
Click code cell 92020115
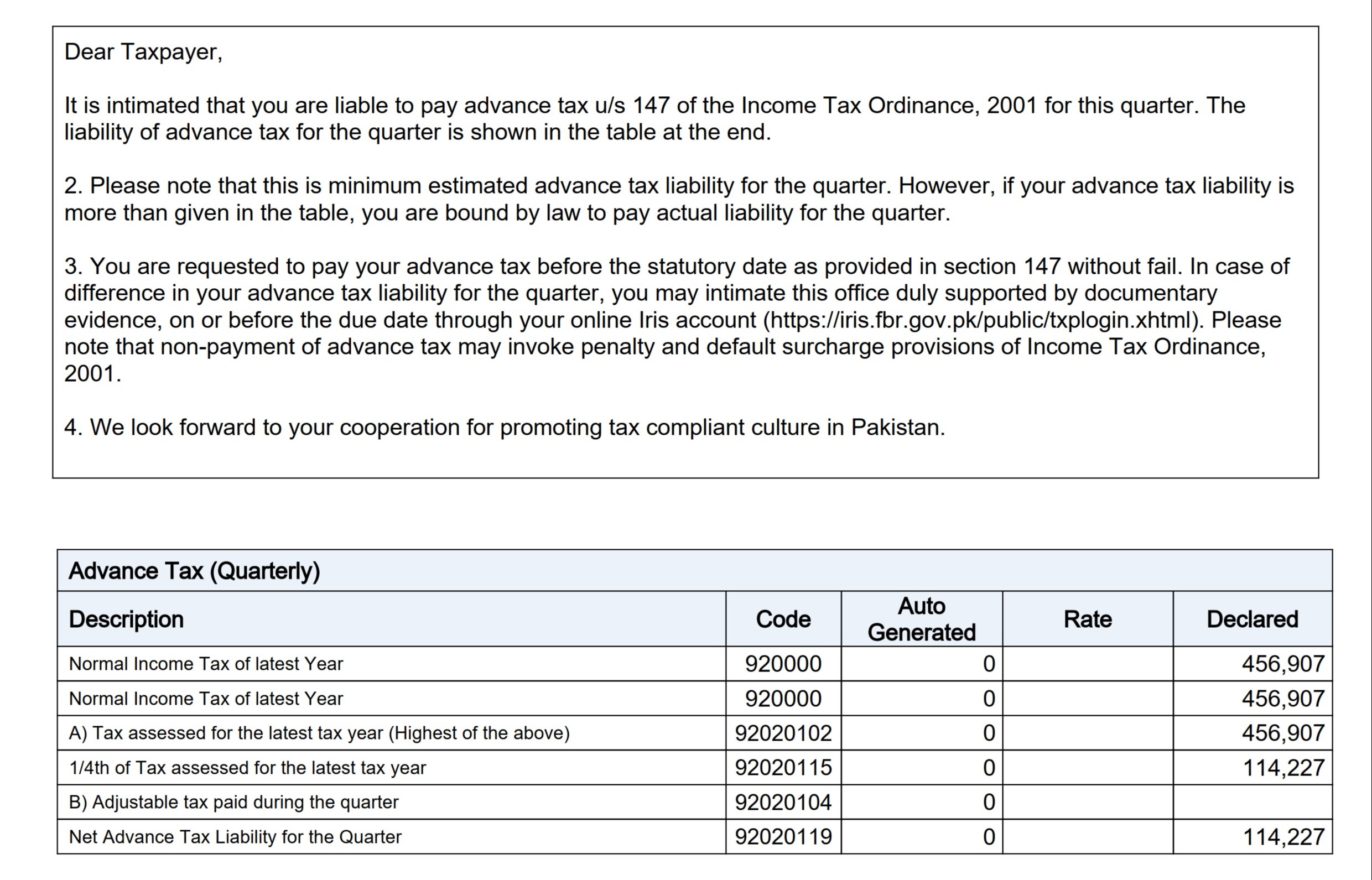pyautogui.click(x=783, y=767)
